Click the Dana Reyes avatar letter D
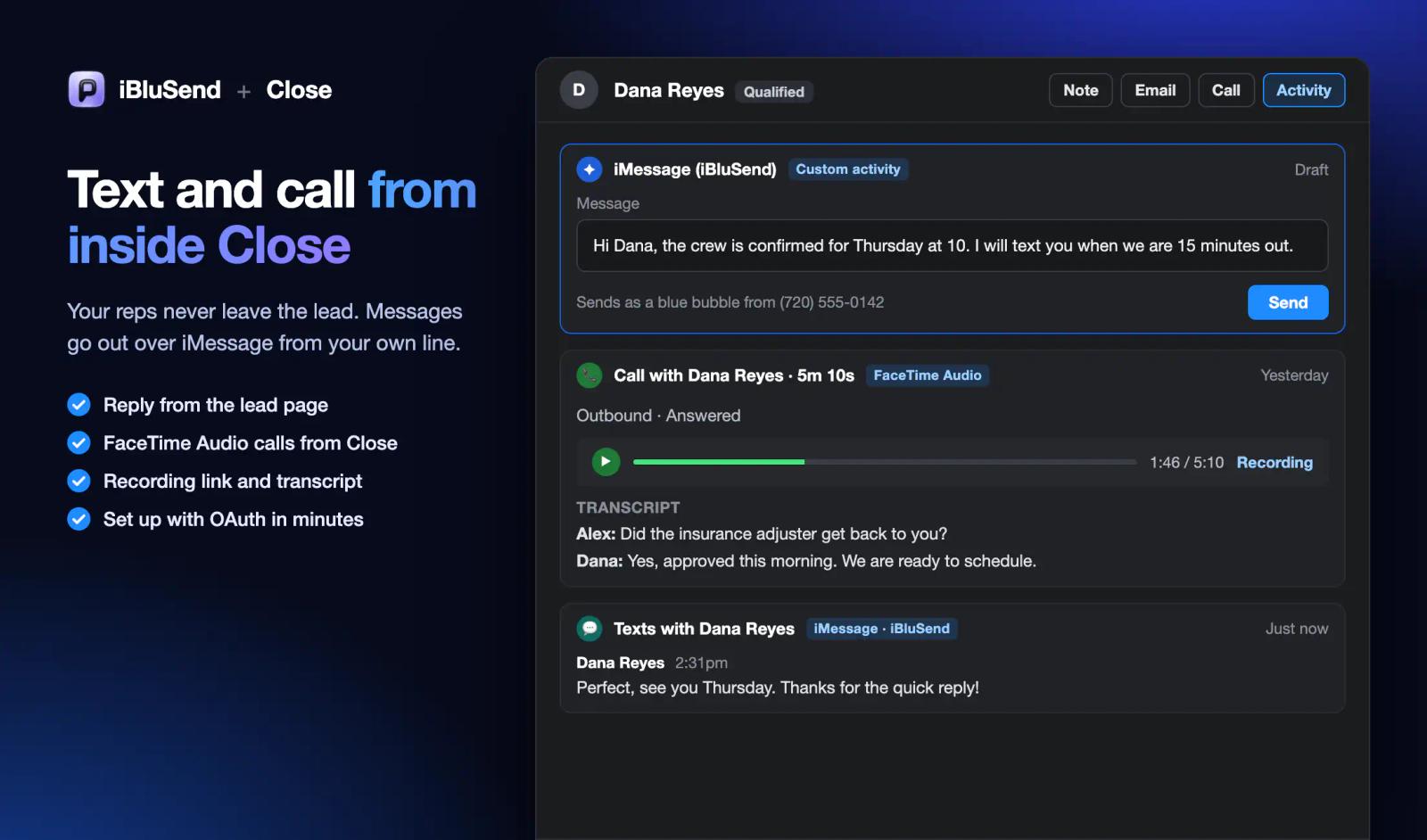 pos(579,90)
